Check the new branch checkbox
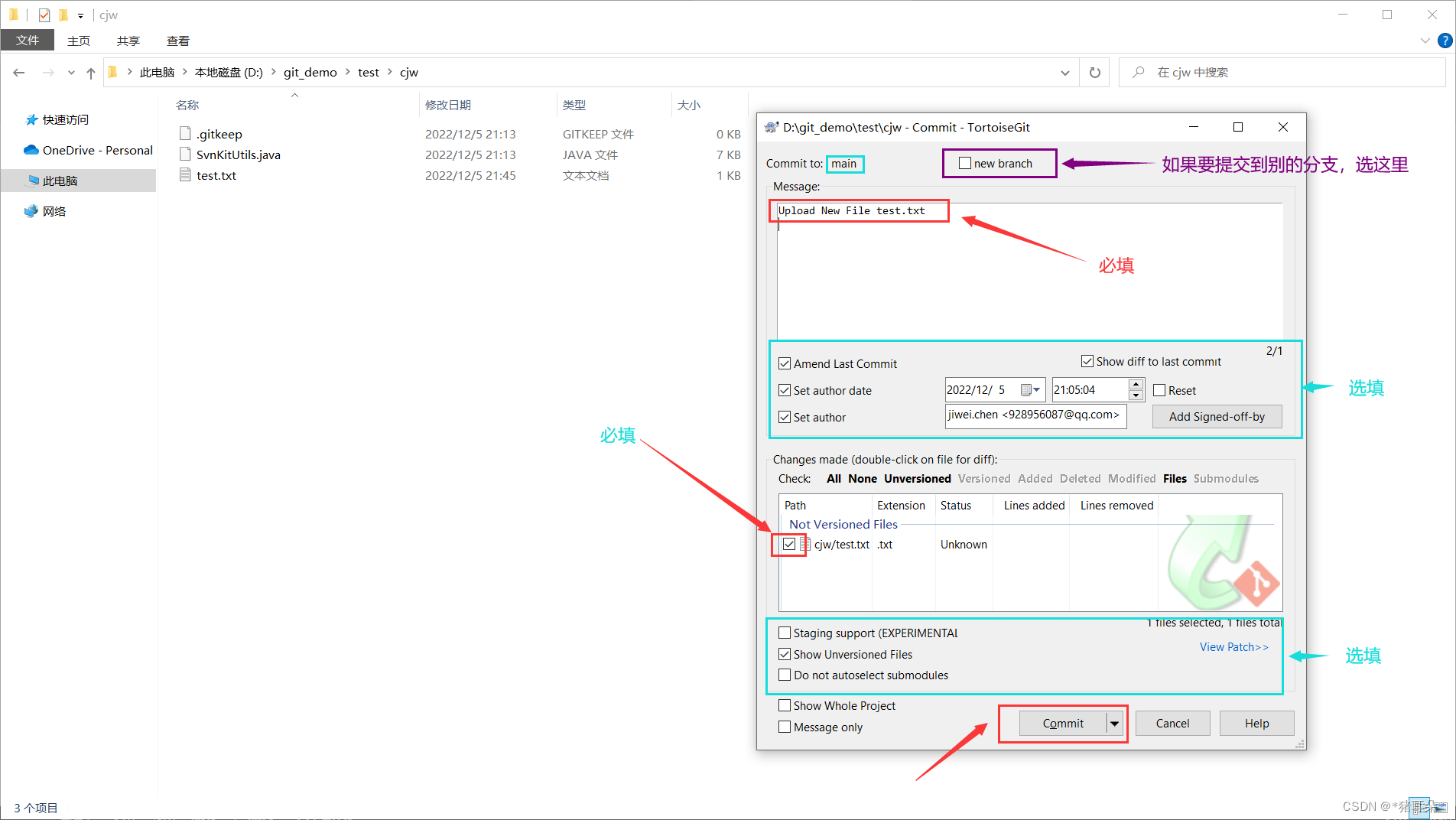This screenshot has height=820, width=1456. [965, 163]
